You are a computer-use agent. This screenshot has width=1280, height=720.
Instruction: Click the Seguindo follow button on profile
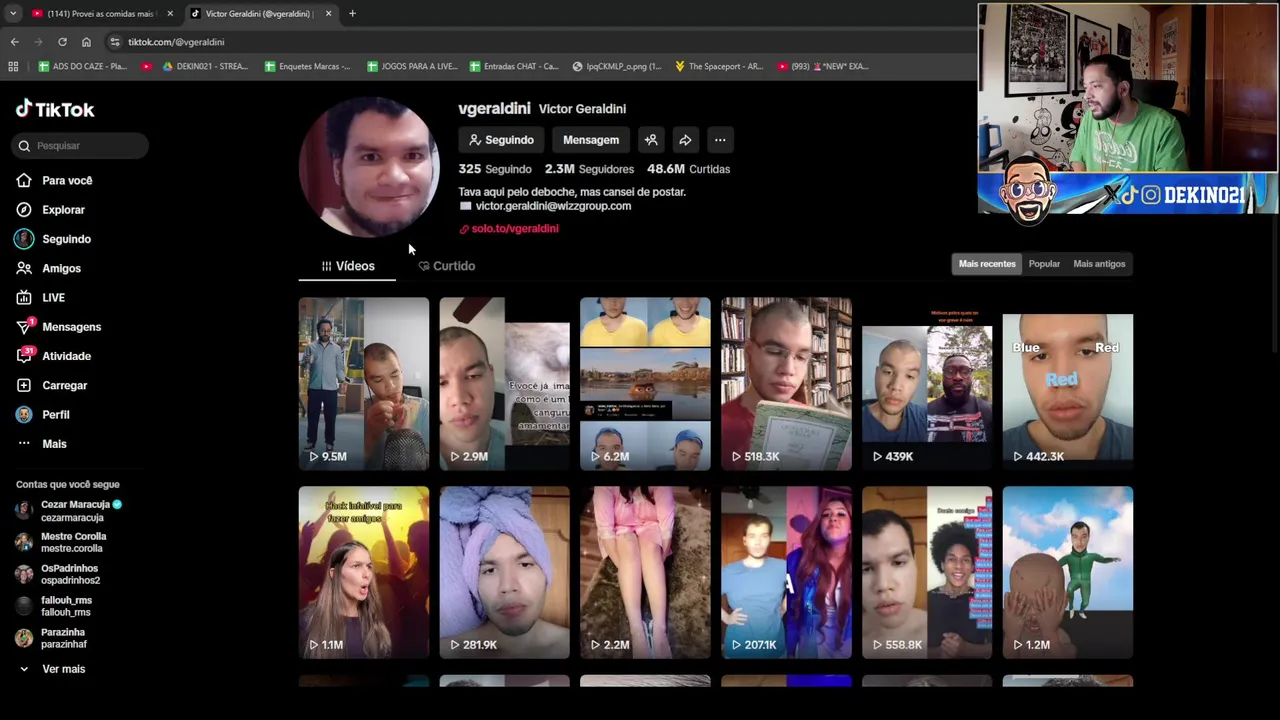click(x=502, y=140)
